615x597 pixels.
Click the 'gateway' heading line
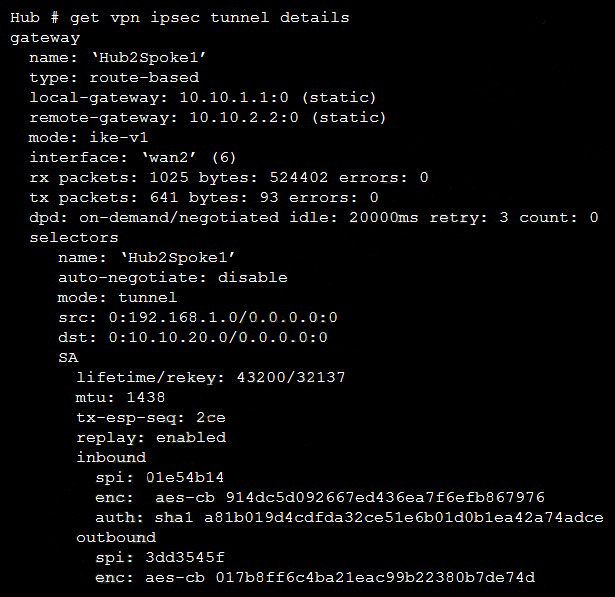point(44,37)
